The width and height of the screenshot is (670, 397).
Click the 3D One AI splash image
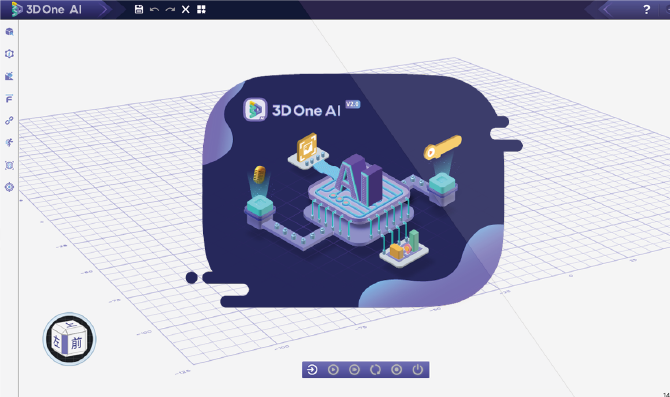(x=355, y=191)
